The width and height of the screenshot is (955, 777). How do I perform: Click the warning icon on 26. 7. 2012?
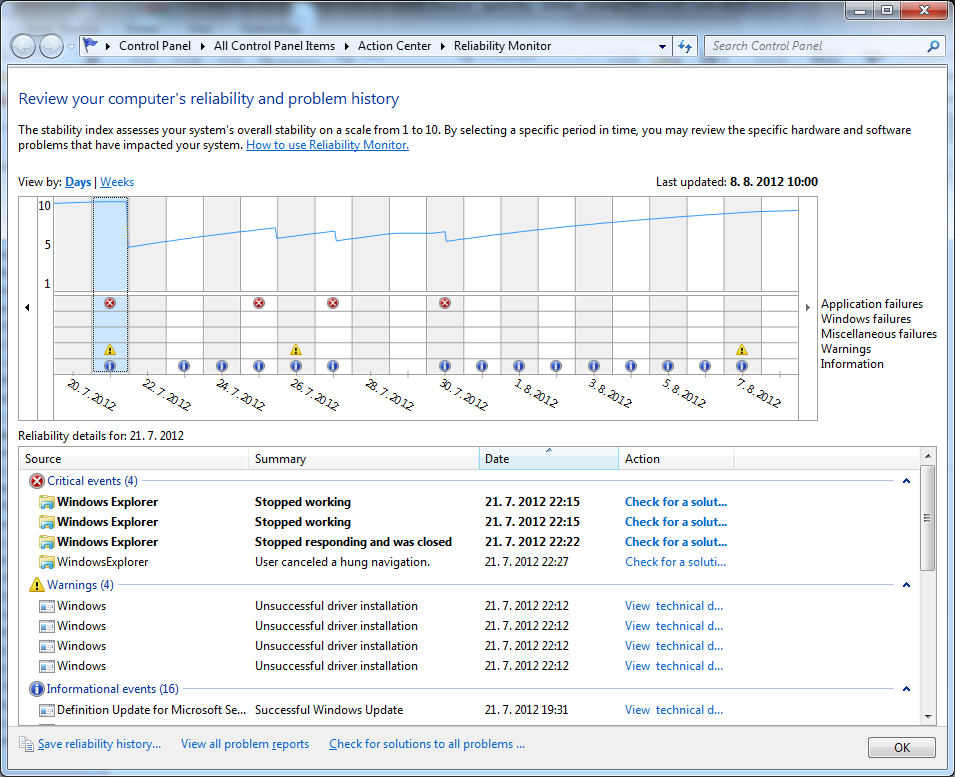296,350
